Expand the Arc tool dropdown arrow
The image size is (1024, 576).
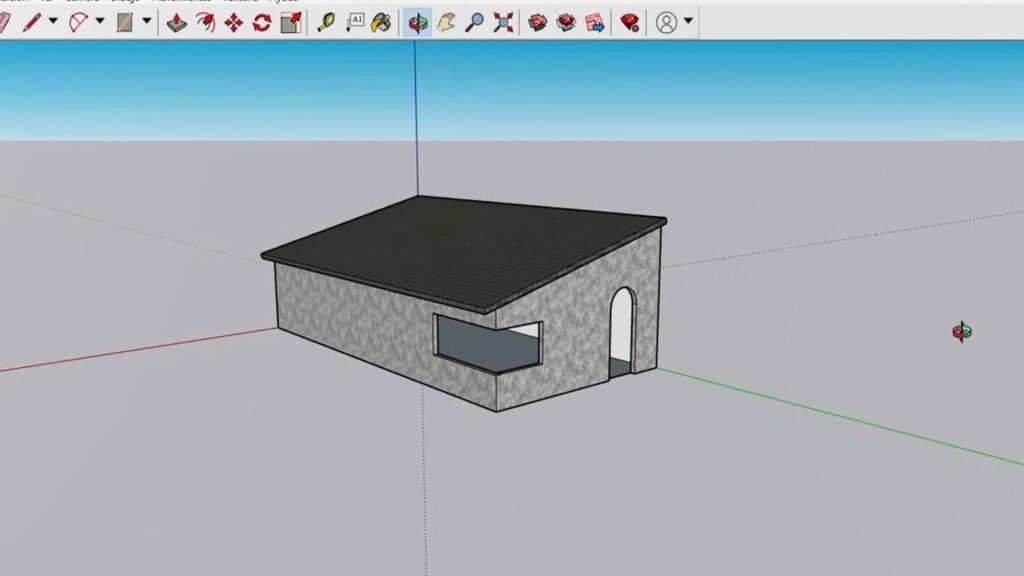coord(100,22)
